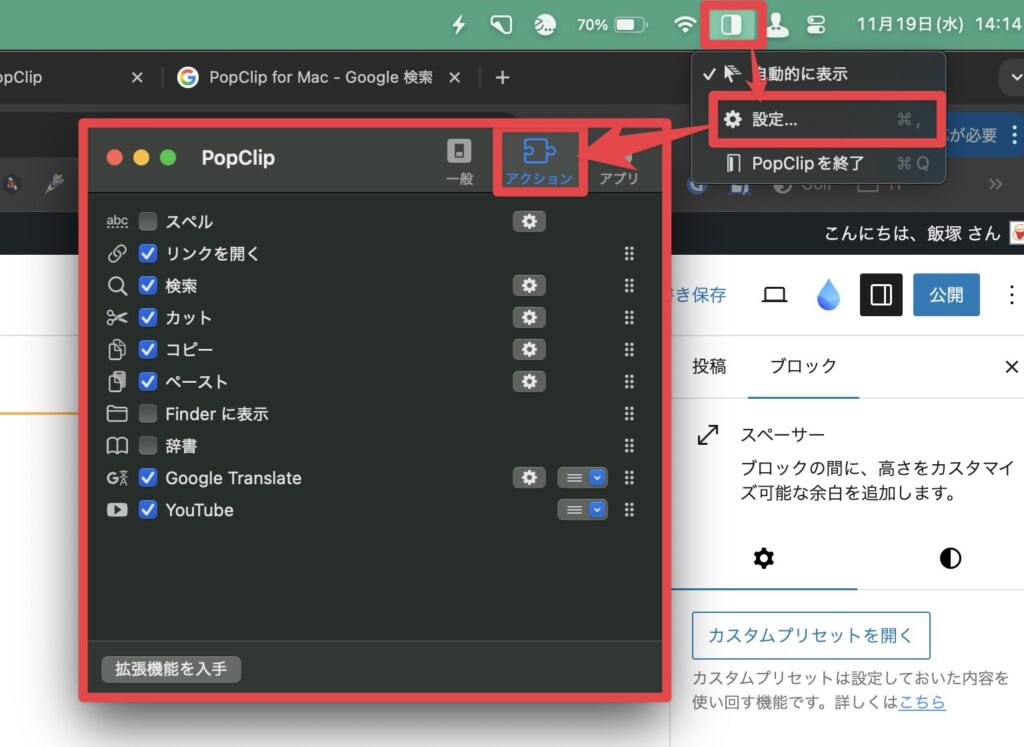Disable the YouTube action checkbox

click(x=148, y=510)
